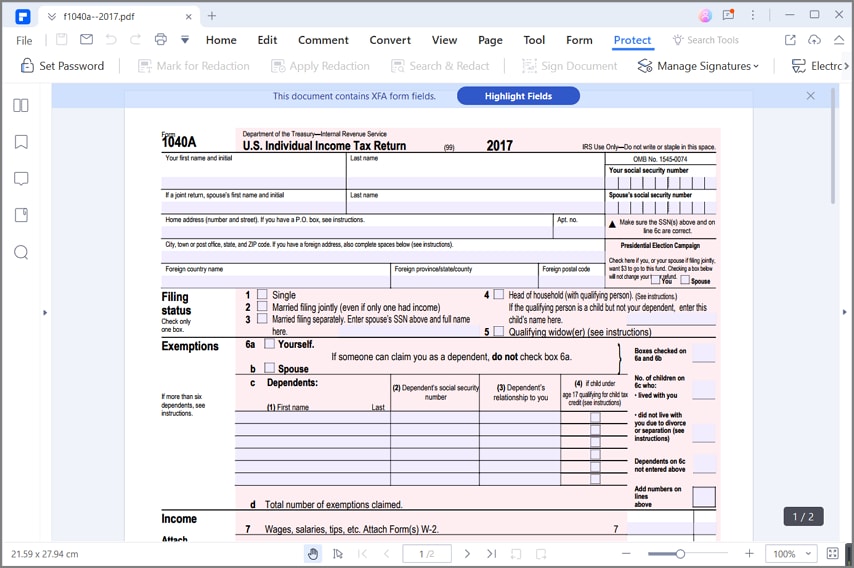Click the share external link icon

pyautogui.click(x=790, y=40)
